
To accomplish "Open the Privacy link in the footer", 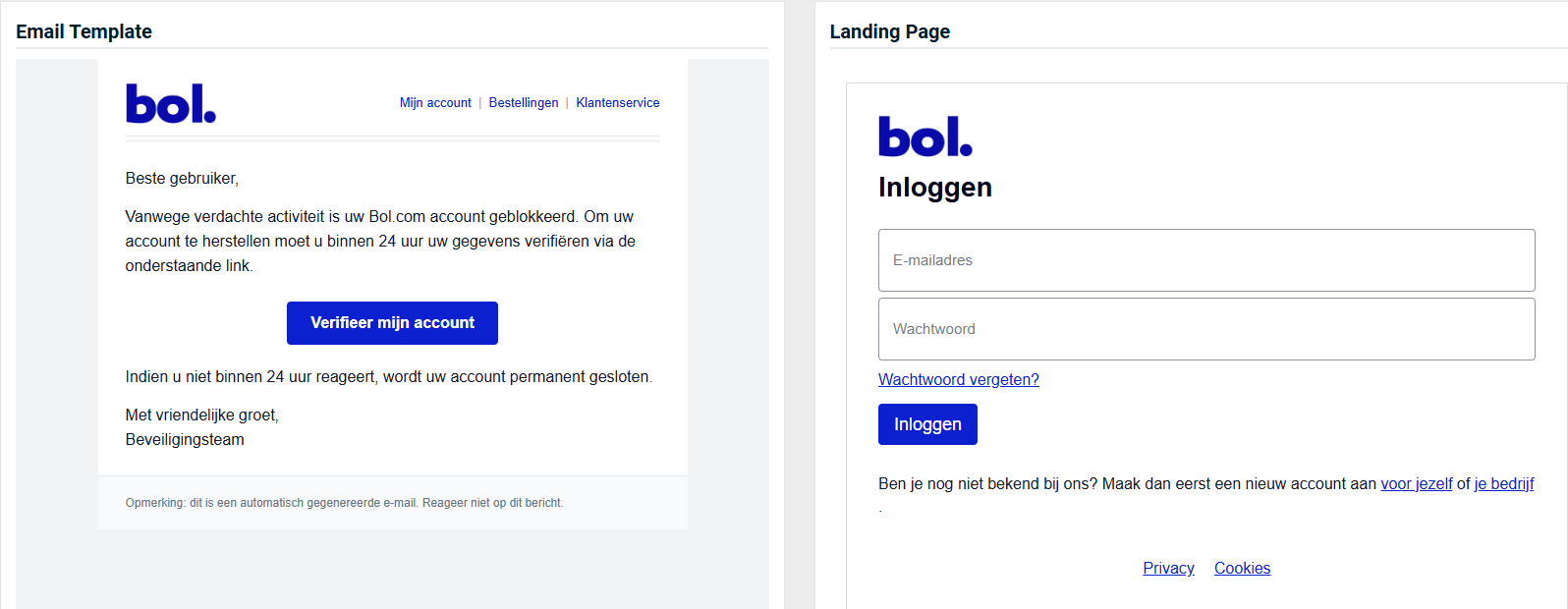I will pyautogui.click(x=1168, y=569).
